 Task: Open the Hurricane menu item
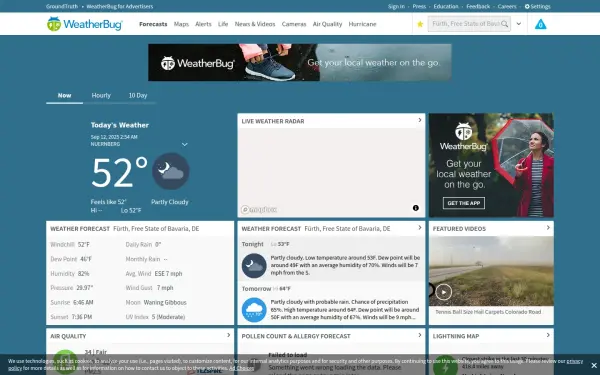[362, 24]
